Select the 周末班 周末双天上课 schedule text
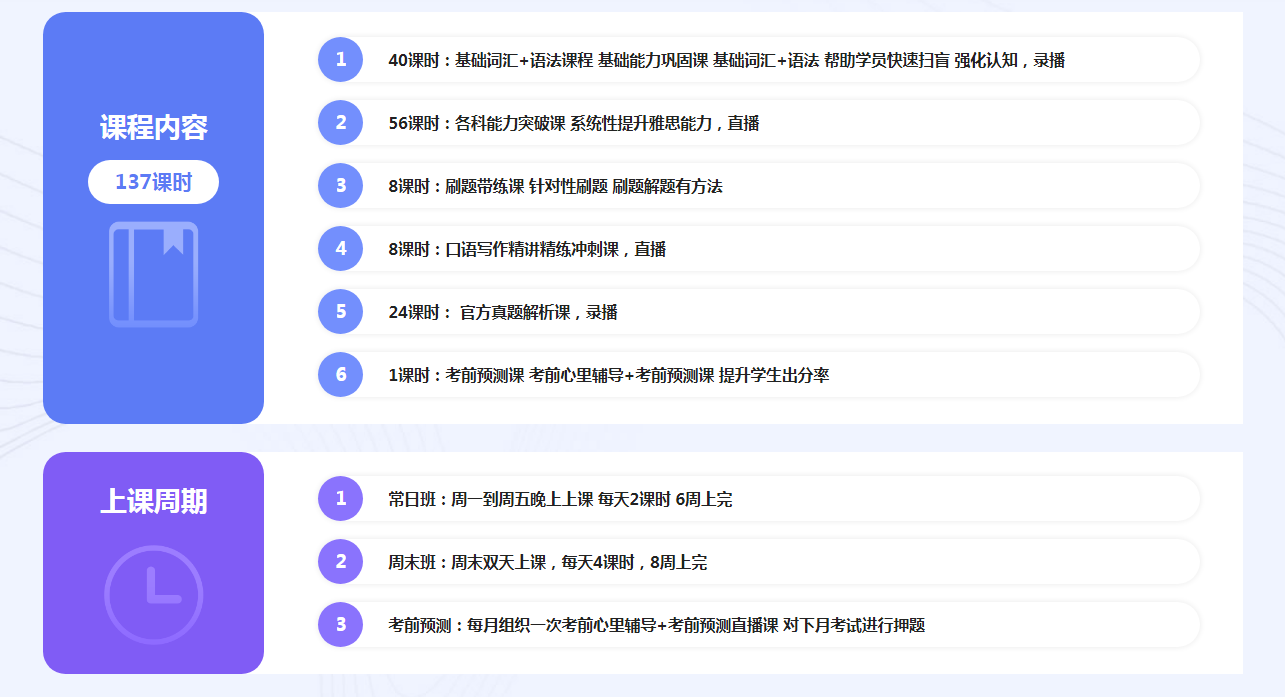Viewport: 1285px width, 697px height. click(x=547, y=562)
